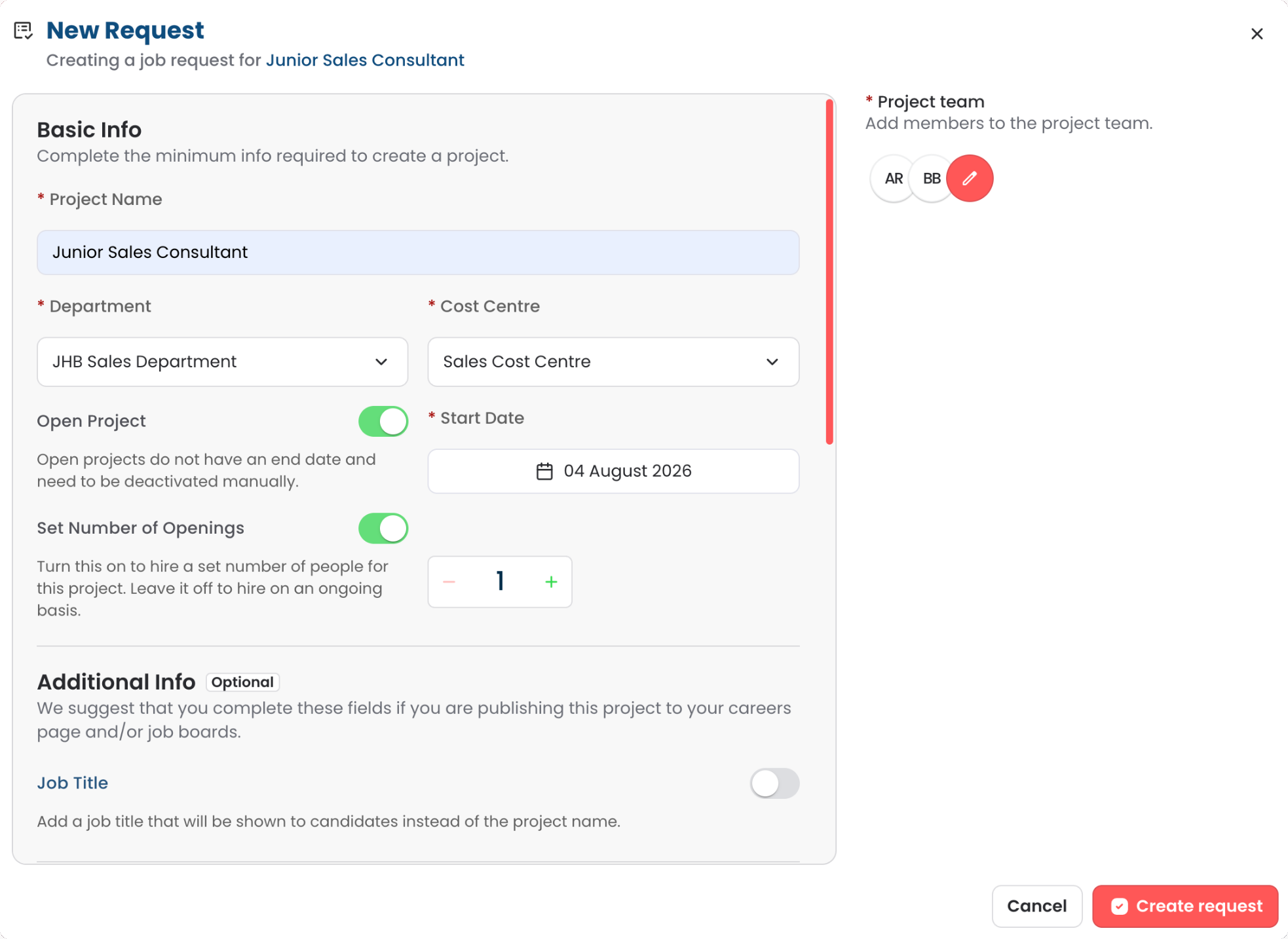Turn off the Open Project toggle

click(x=383, y=421)
